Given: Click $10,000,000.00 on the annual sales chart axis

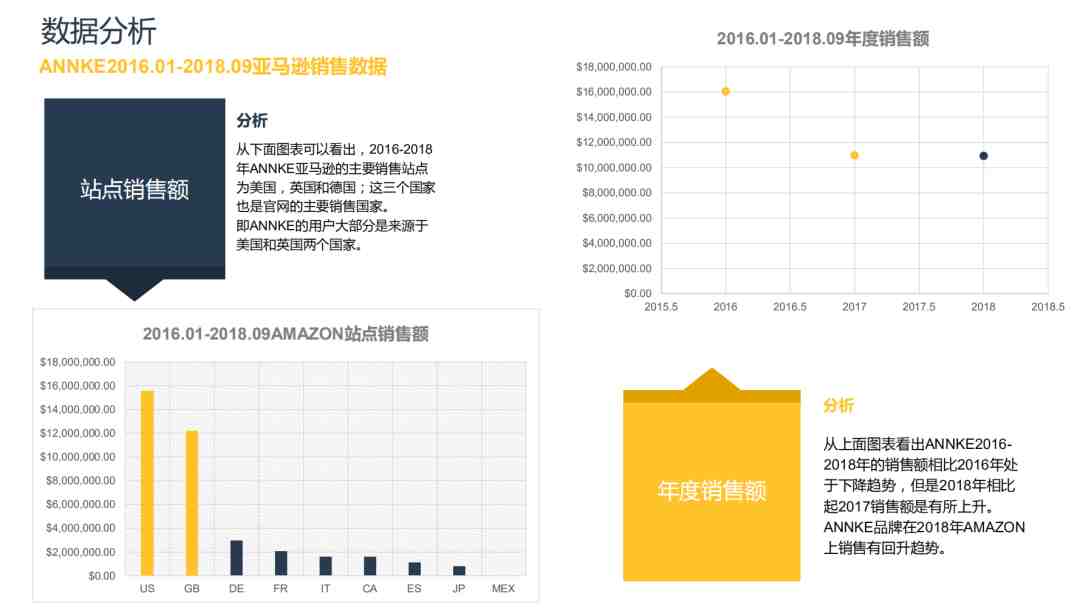Looking at the screenshot, I should coord(614,167).
